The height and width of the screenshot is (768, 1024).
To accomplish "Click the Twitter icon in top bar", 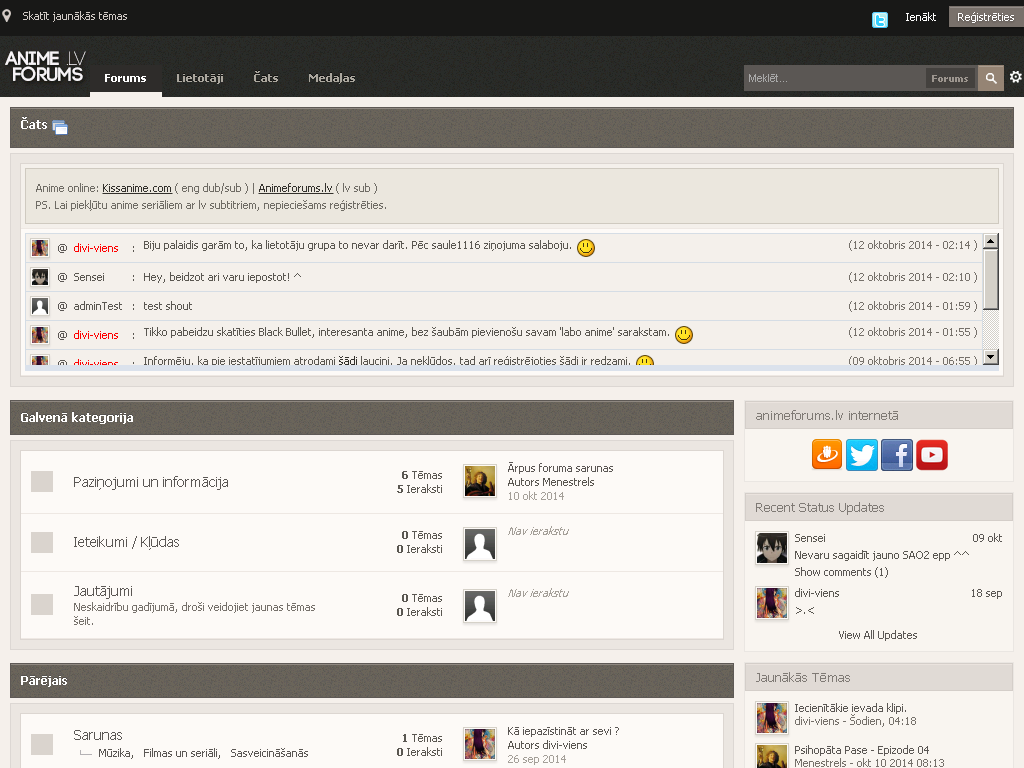I will click(x=879, y=18).
